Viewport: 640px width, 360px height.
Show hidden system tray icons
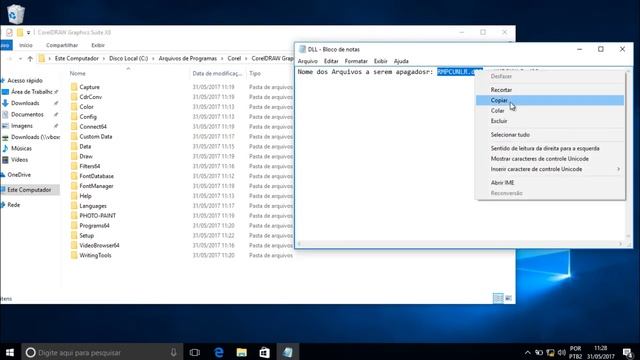(527, 353)
